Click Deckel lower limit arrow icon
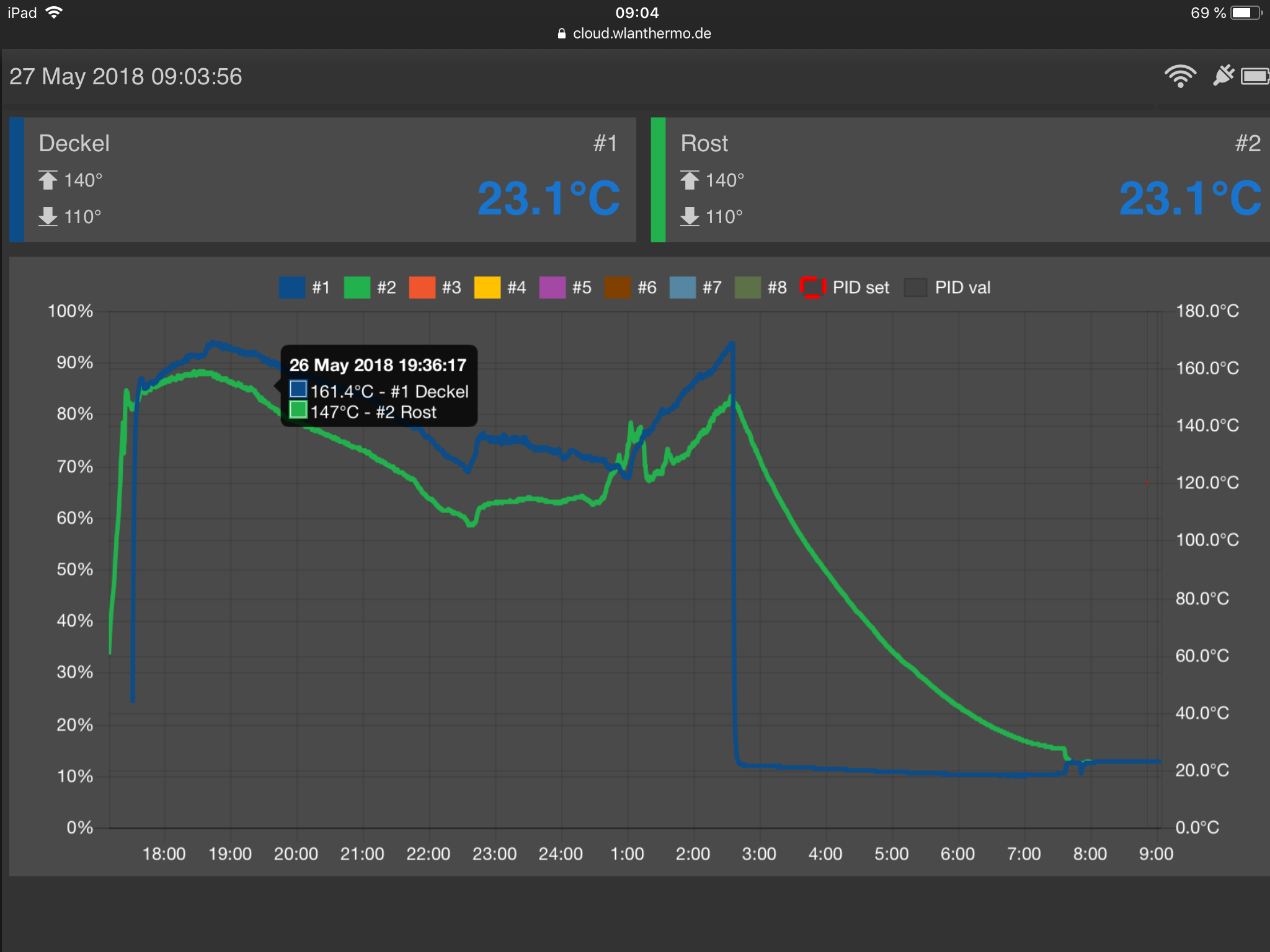The image size is (1270, 952). click(48, 217)
